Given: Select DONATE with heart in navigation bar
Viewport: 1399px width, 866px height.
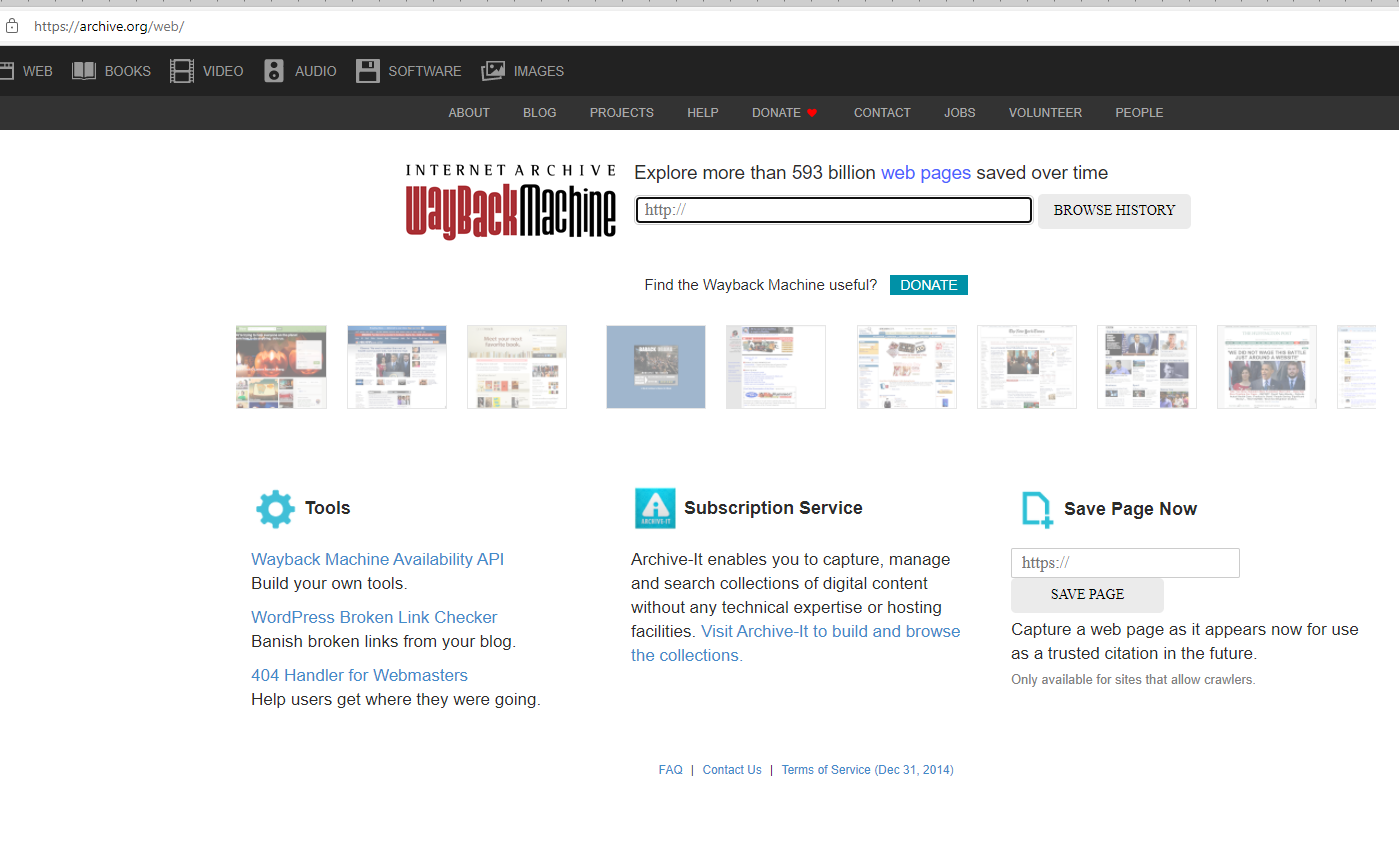Looking at the screenshot, I should tap(785, 113).
